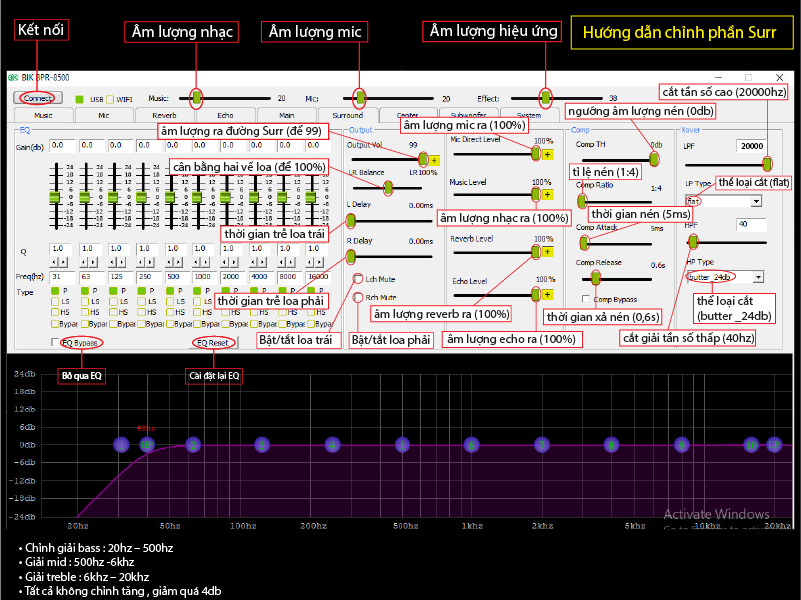
Task: Select the Surround tab
Action: 348,115
